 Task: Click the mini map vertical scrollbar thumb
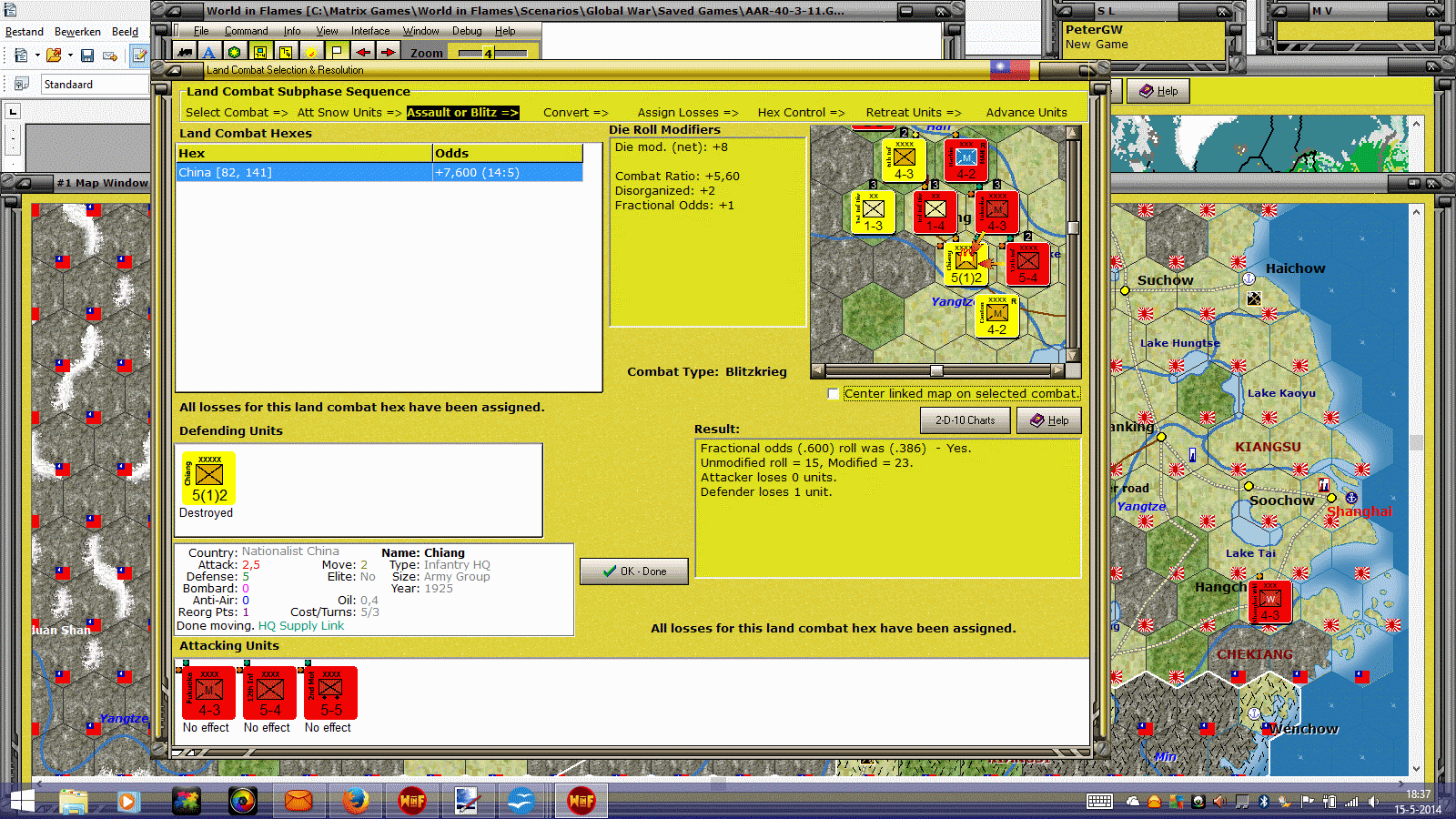pos(1073,228)
